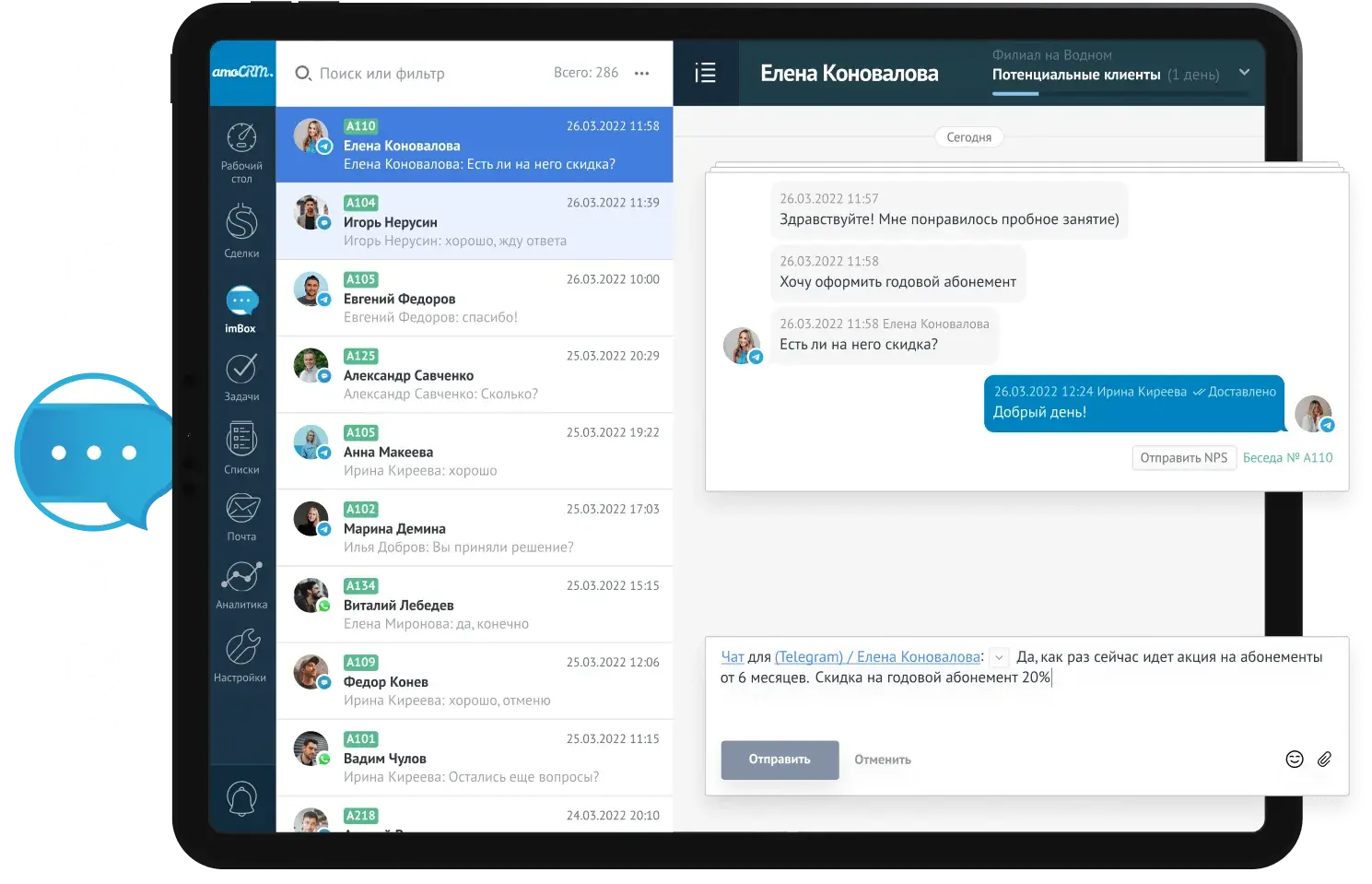
Task: Open Александр Савченко conversation A125
Action: coord(475,374)
